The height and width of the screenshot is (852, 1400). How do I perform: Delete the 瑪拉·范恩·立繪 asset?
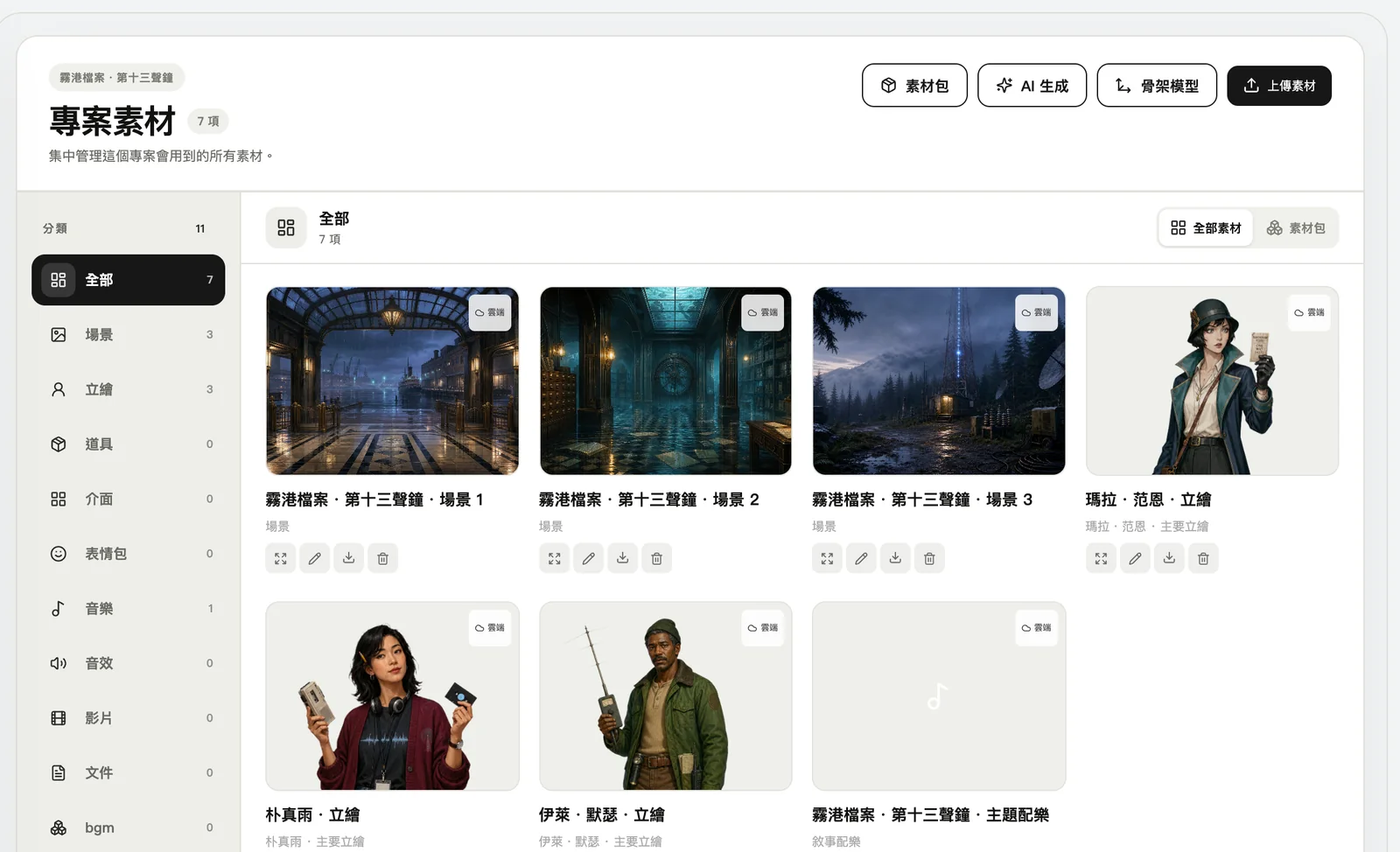coord(1204,558)
